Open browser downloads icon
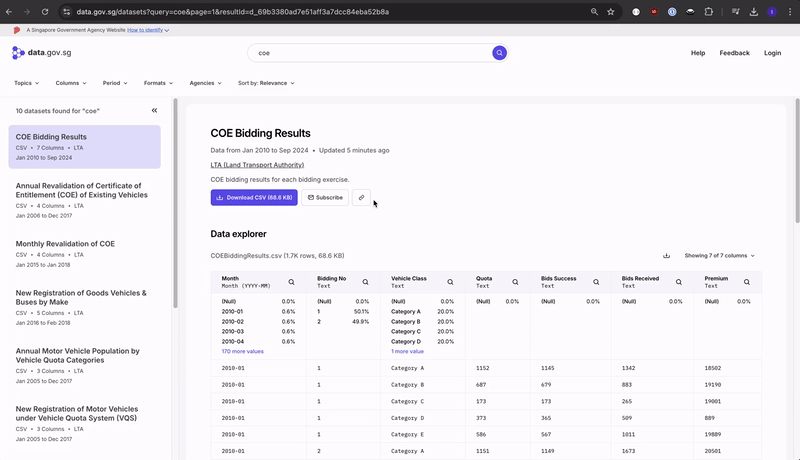 [x=754, y=12]
